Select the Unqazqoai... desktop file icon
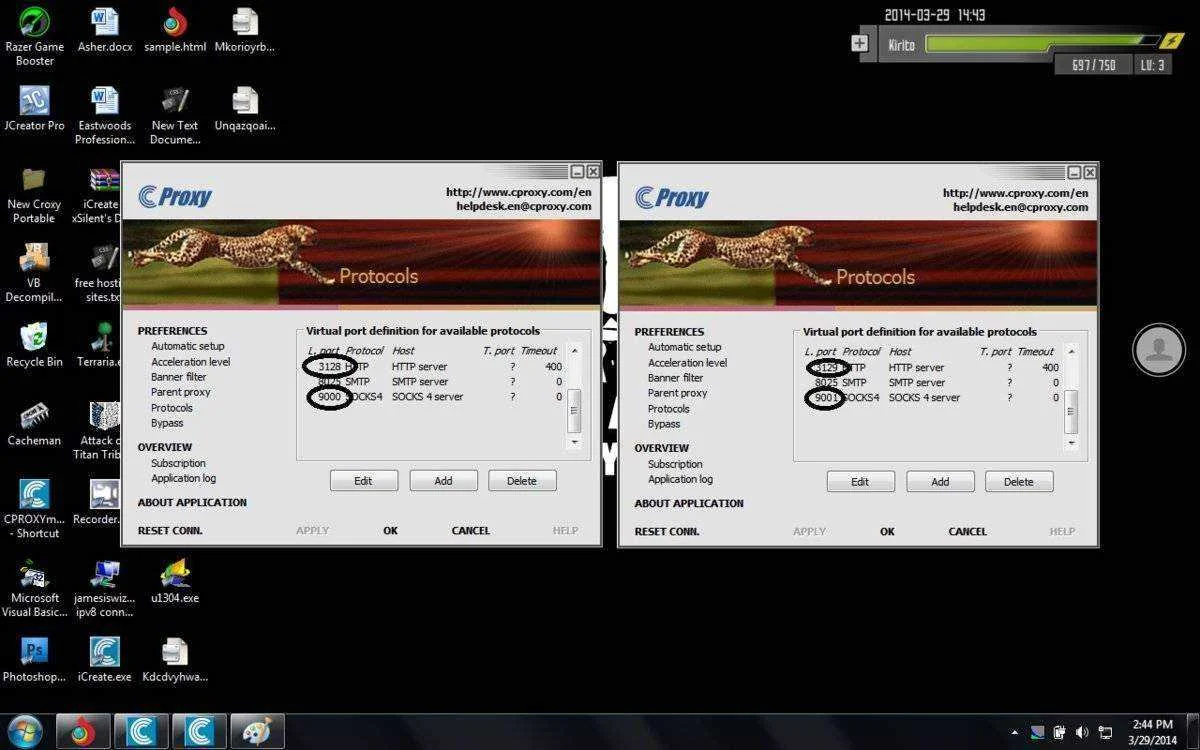 point(244,109)
